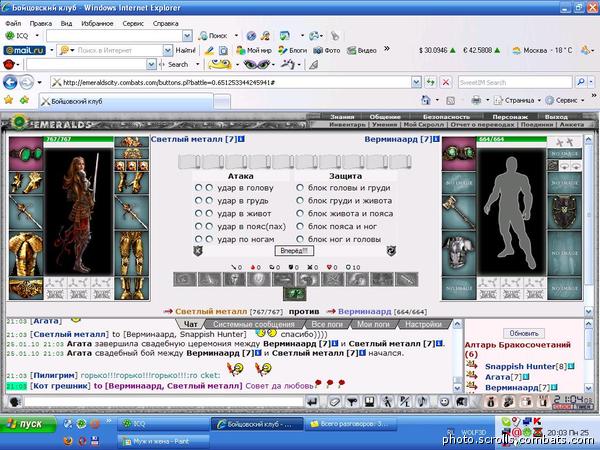The width and height of the screenshot is (600, 450).
Task: Click the Обновить button
Action: pyautogui.click(x=523, y=333)
